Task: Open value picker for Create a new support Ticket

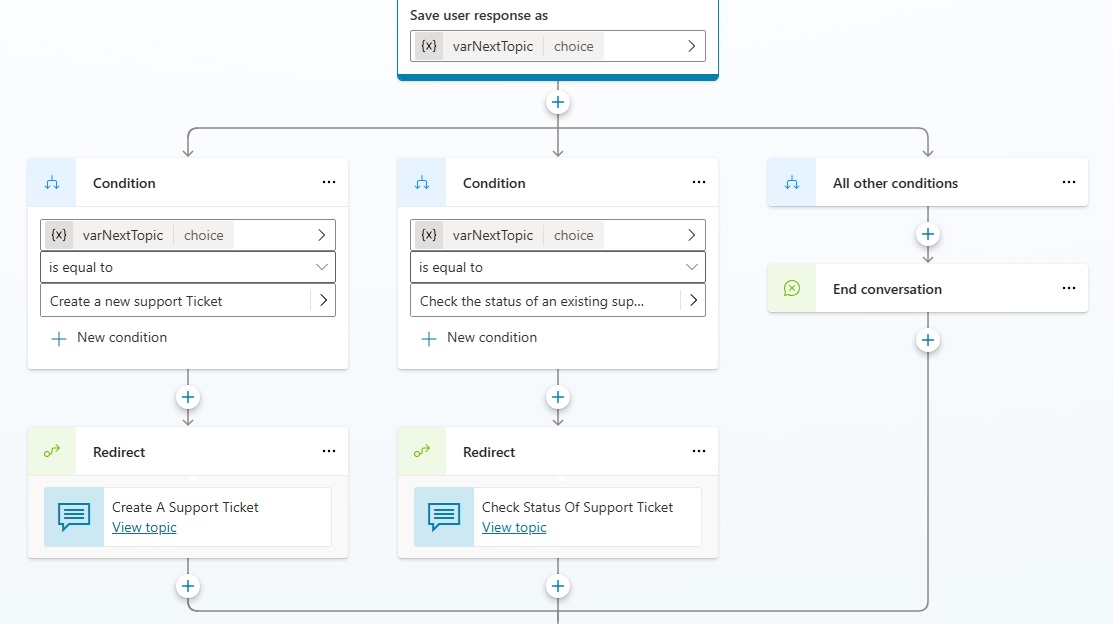Action: pyautogui.click(x=322, y=301)
